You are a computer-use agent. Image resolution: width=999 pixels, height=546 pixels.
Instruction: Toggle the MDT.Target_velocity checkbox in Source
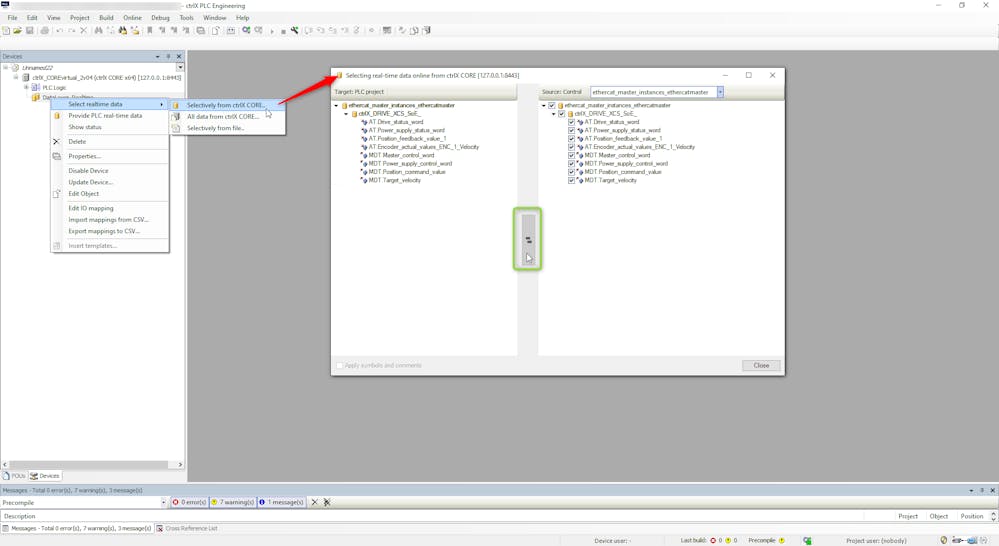[572, 180]
